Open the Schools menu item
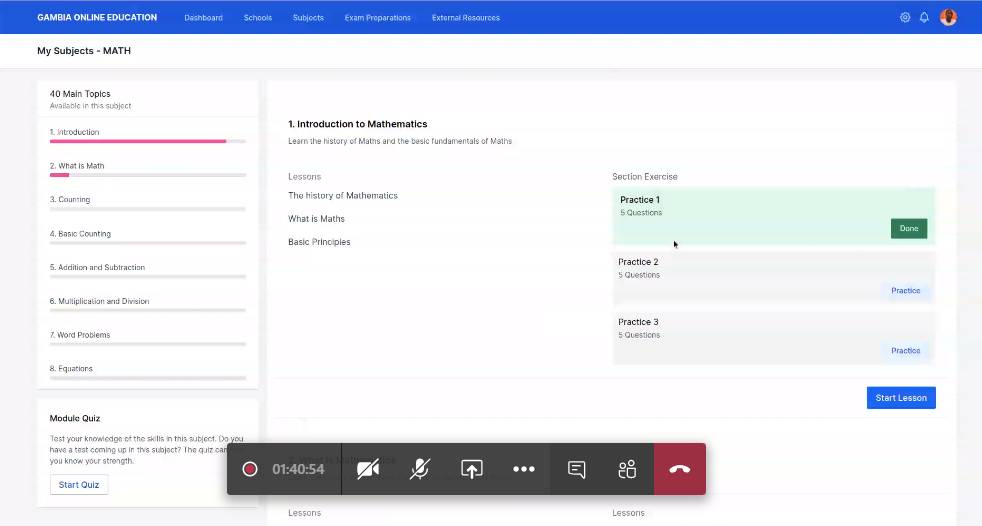This screenshot has width=982, height=526. click(x=257, y=18)
